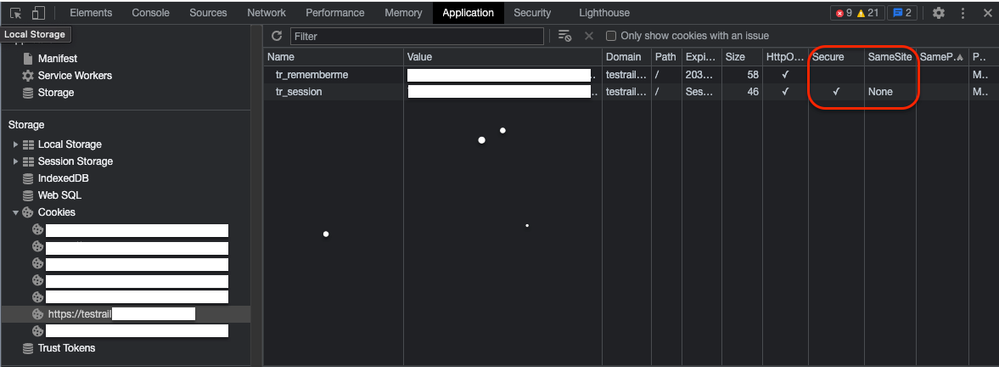999x367 pixels.
Task: Switch to the Console tab
Action: (x=150, y=13)
